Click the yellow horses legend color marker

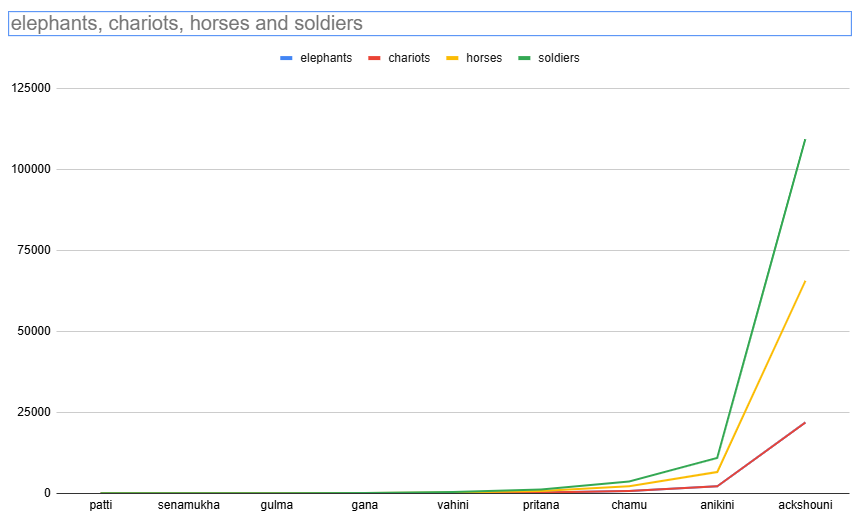pos(452,58)
